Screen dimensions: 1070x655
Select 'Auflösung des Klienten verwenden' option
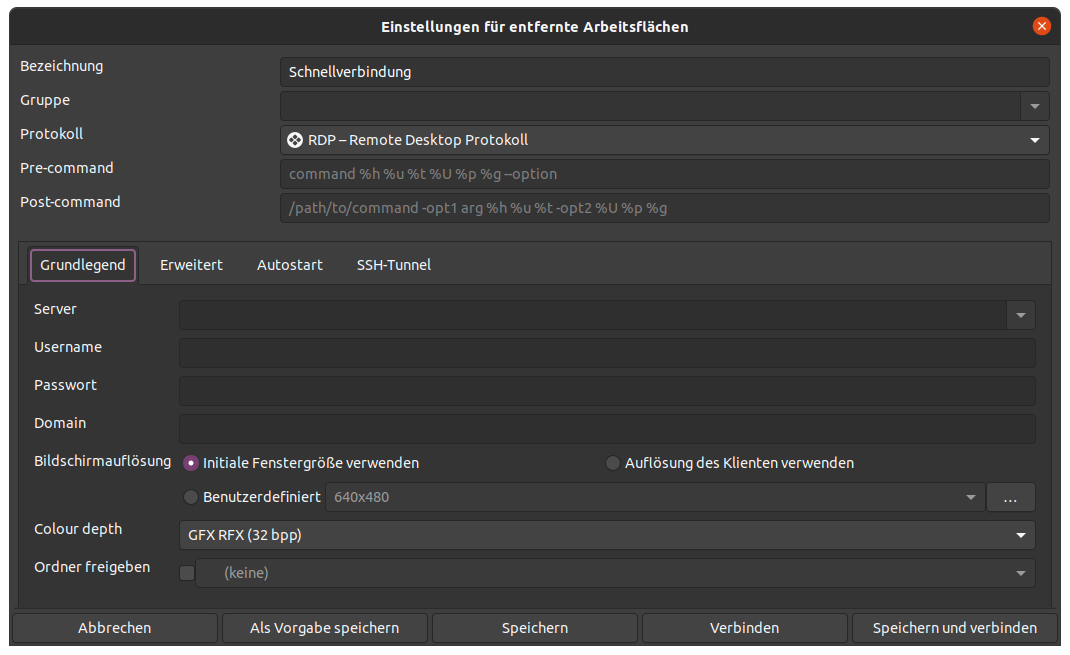[613, 463]
